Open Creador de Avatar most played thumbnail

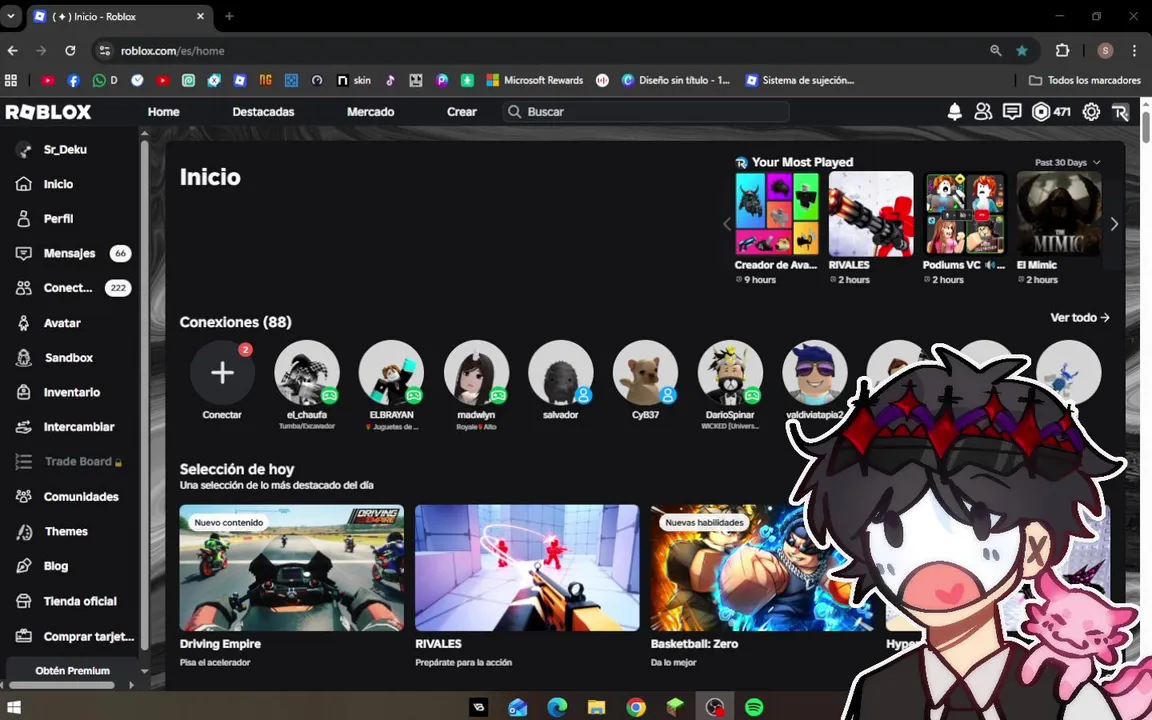[777, 214]
